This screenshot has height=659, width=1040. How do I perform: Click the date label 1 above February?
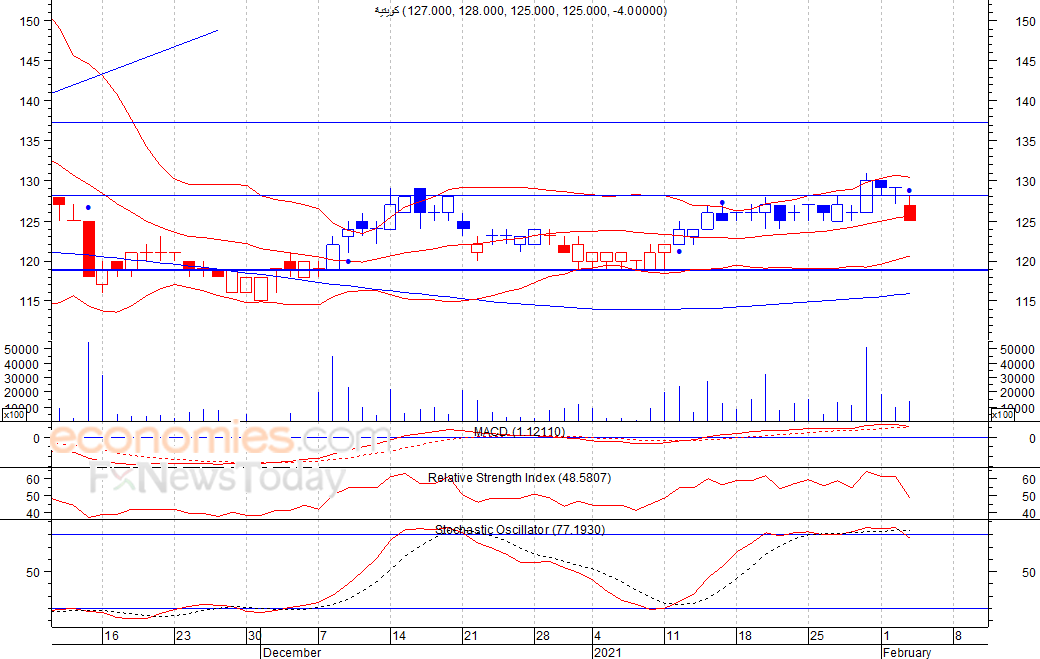[885, 636]
